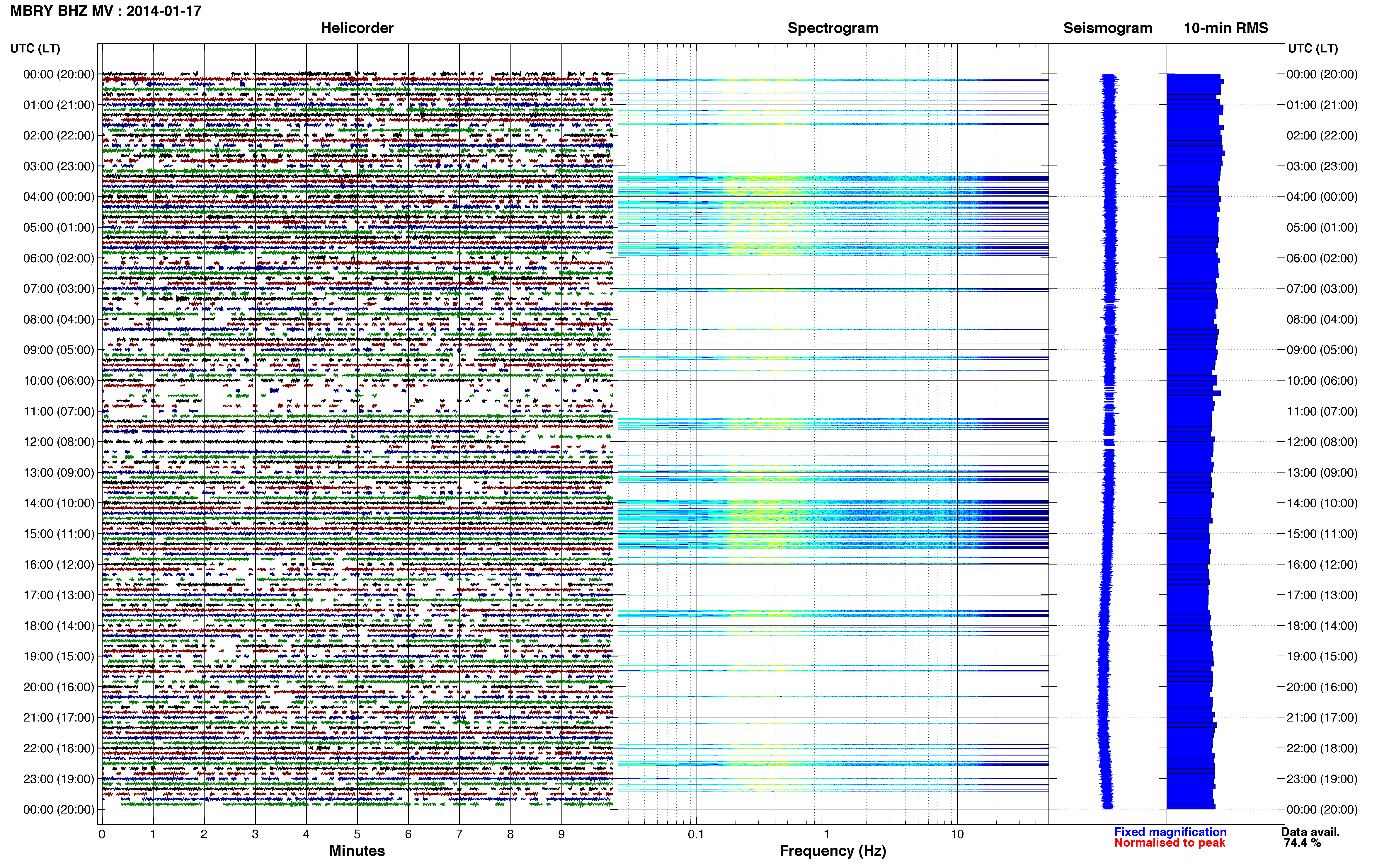Select the 'Seismogram' panel heading

[1107, 28]
